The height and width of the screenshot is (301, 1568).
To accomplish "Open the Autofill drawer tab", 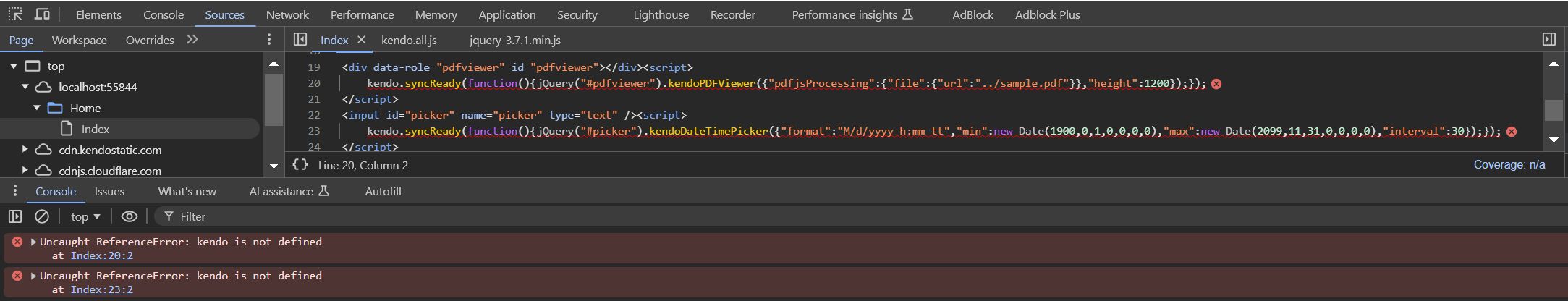I will click(383, 191).
